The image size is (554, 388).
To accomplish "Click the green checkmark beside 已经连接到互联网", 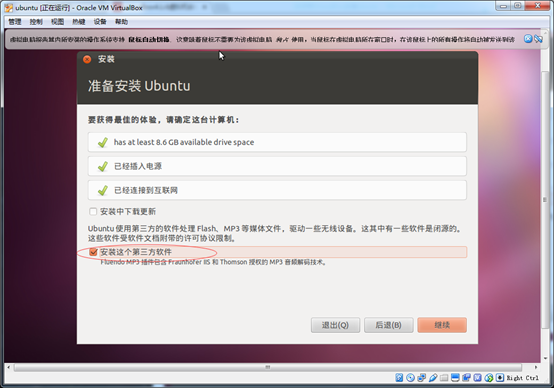I will [x=103, y=190].
